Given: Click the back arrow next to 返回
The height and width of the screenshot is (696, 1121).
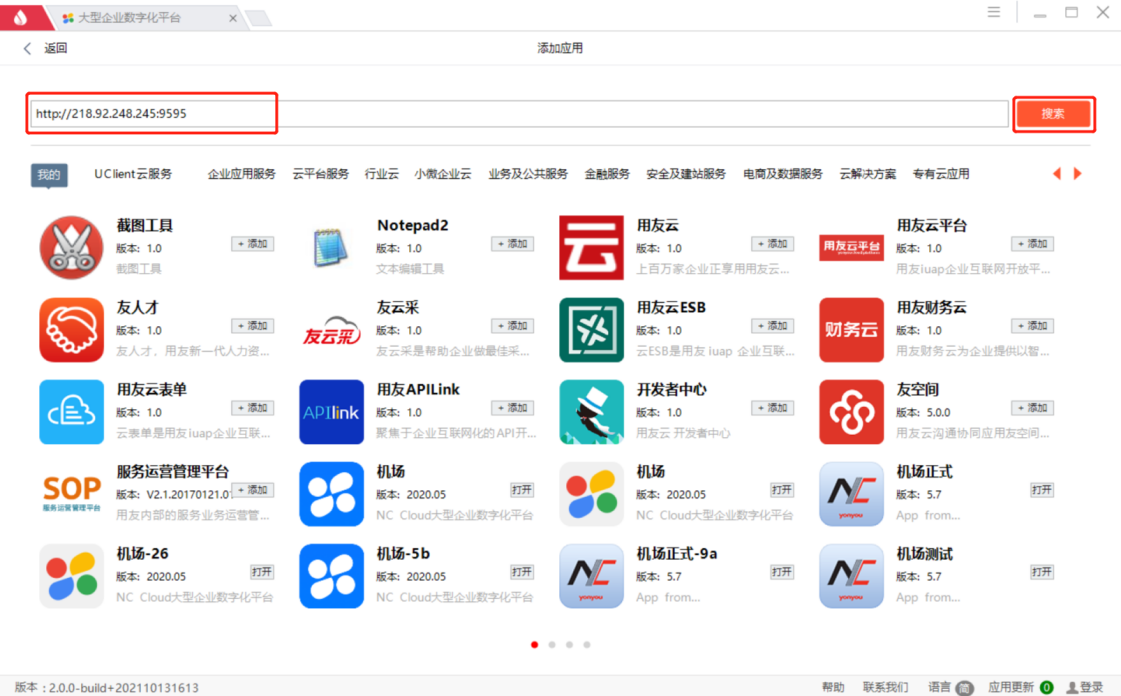Looking at the screenshot, I should (27, 48).
